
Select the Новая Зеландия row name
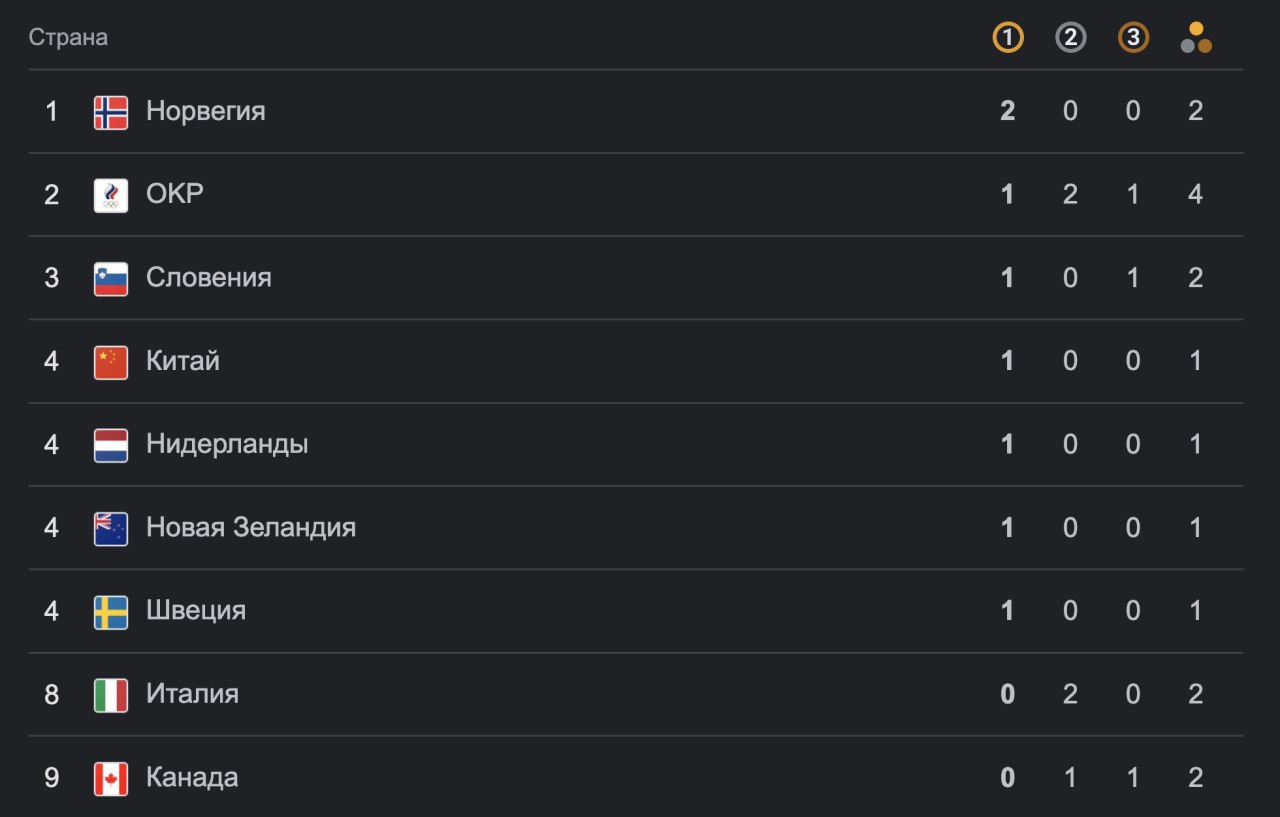pos(251,527)
